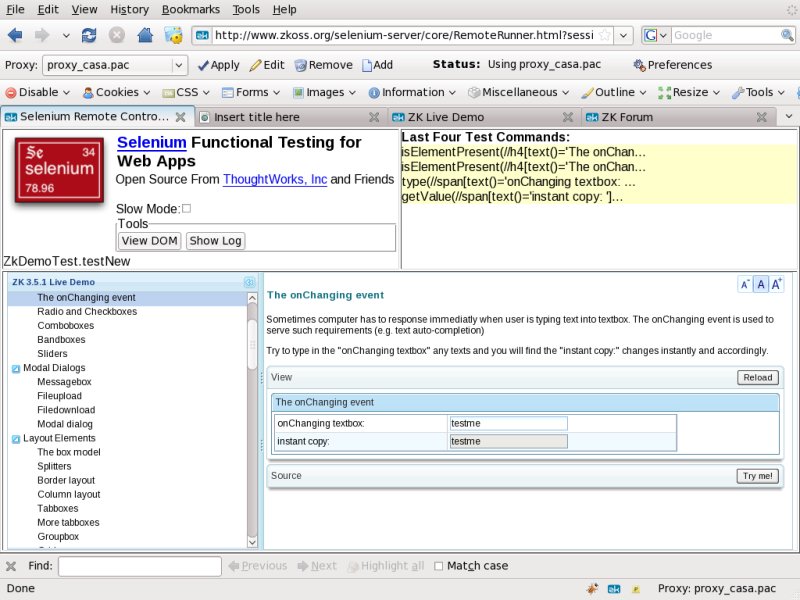Screen dimensions: 800x600
Task: Click the bookmark star in the address bar
Action: pos(605,35)
